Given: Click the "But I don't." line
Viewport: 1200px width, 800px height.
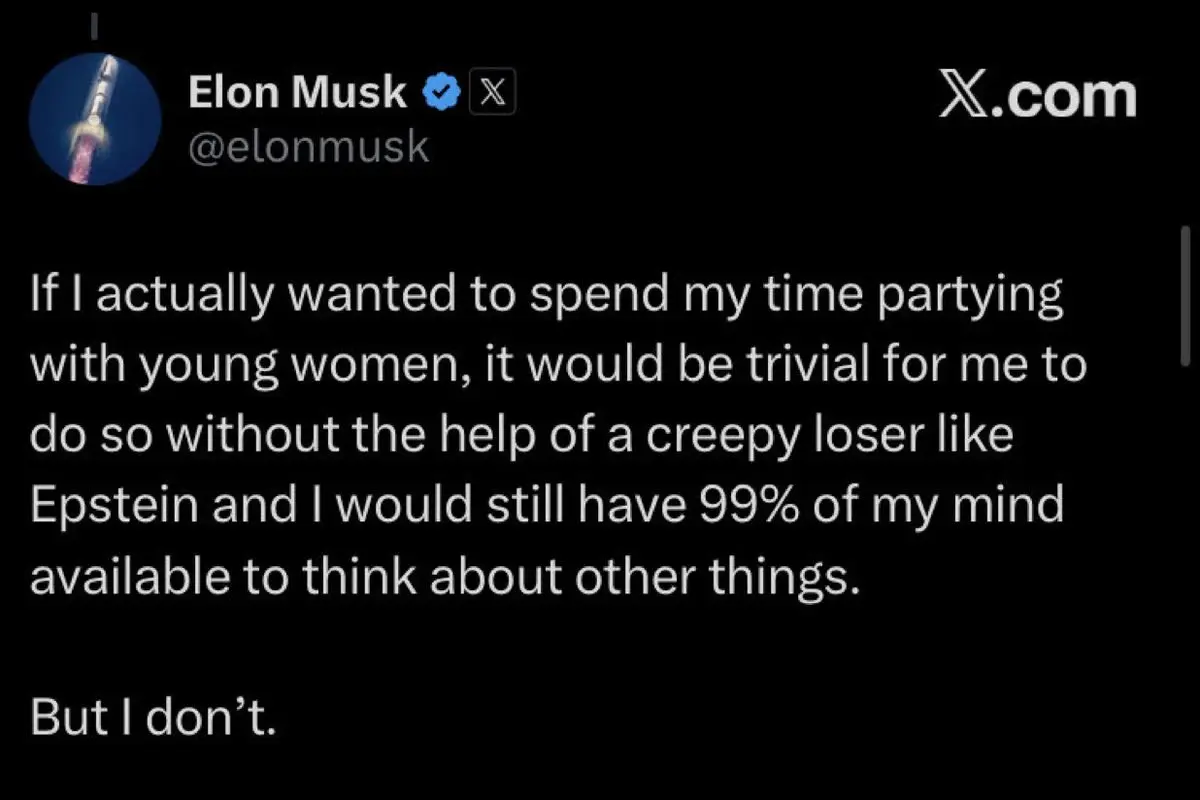Looking at the screenshot, I should [x=152, y=720].
